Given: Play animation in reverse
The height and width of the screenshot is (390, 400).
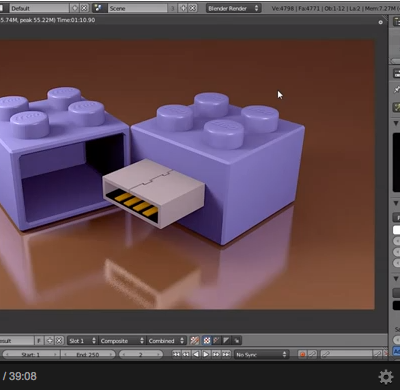Looking at the screenshot, I should (x=196, y=354).
